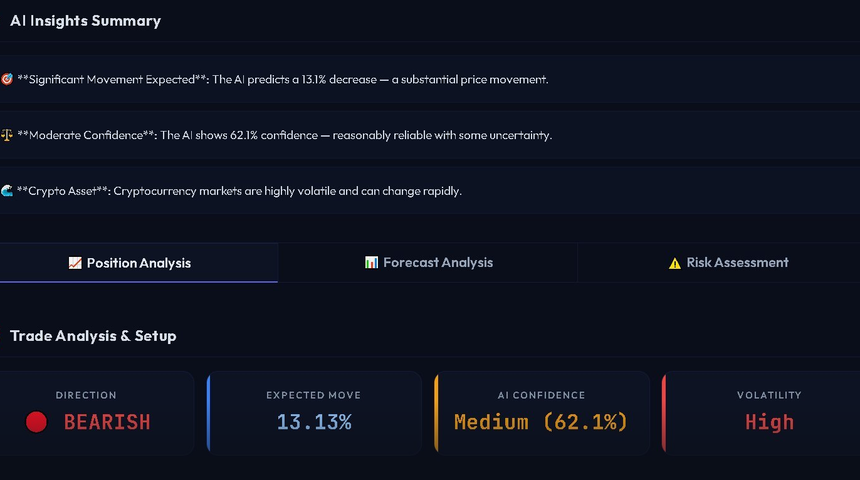
Task: Click the target icon beside Significant Movement Expected
Action: (7, 79)
